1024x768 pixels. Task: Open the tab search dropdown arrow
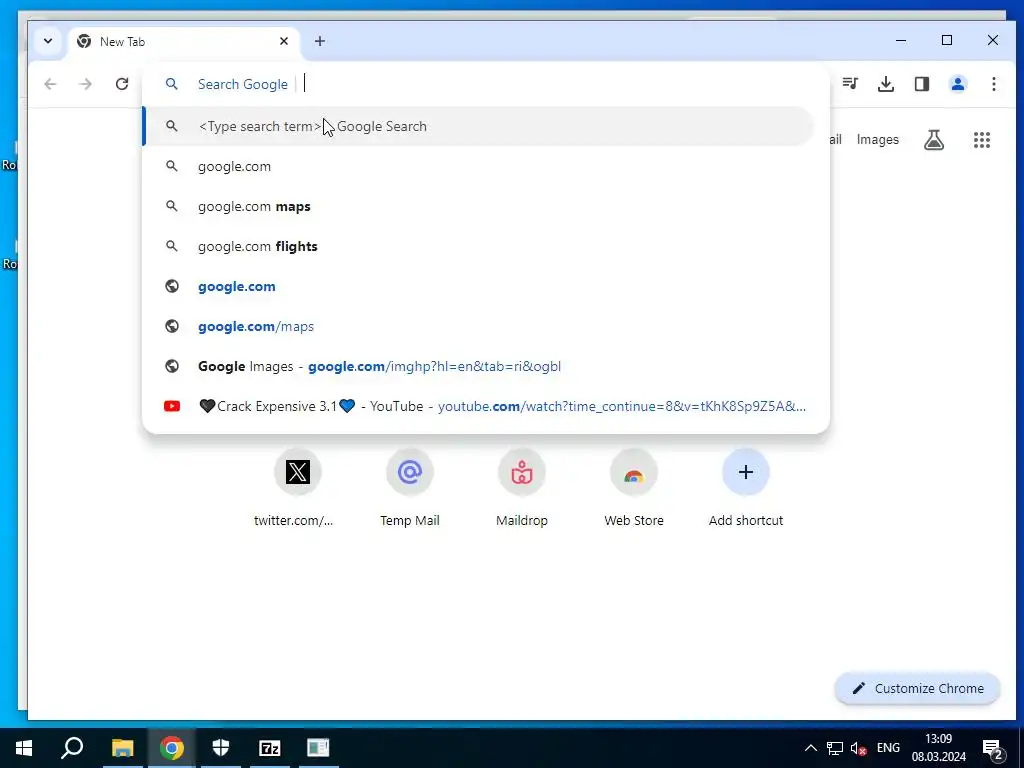click(x=48, y=41)
